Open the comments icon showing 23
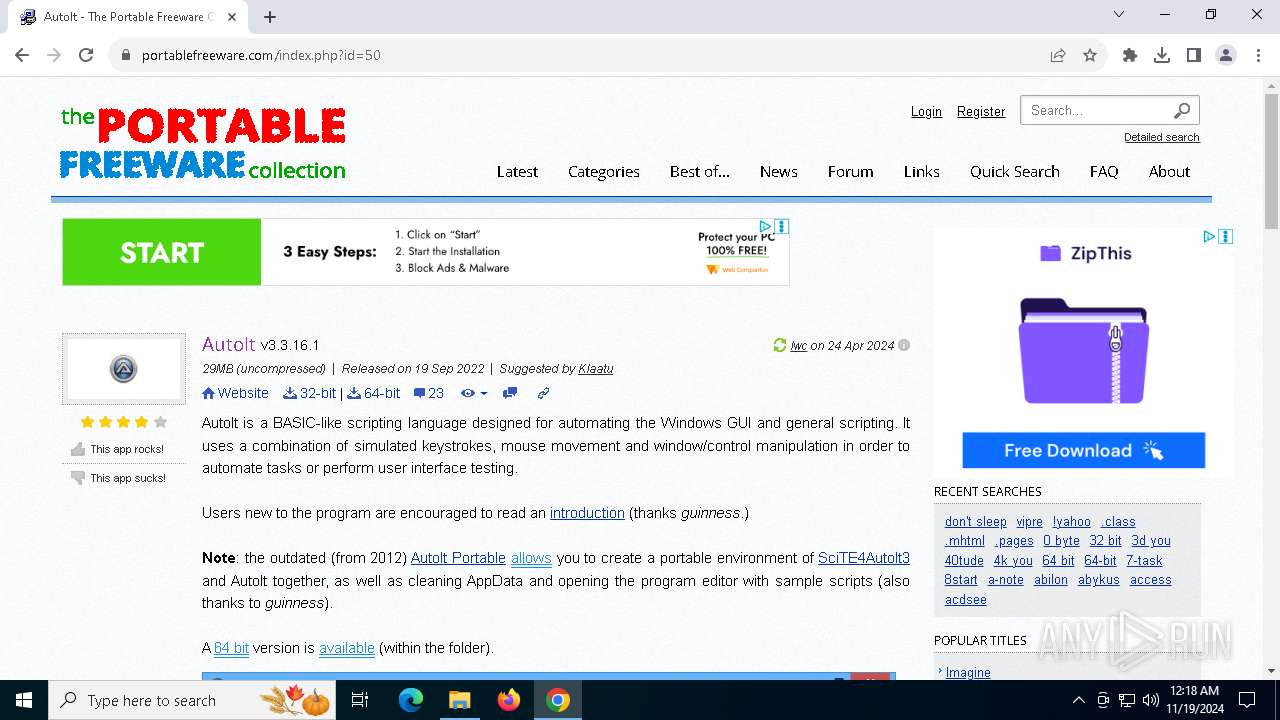 [429, 393]
